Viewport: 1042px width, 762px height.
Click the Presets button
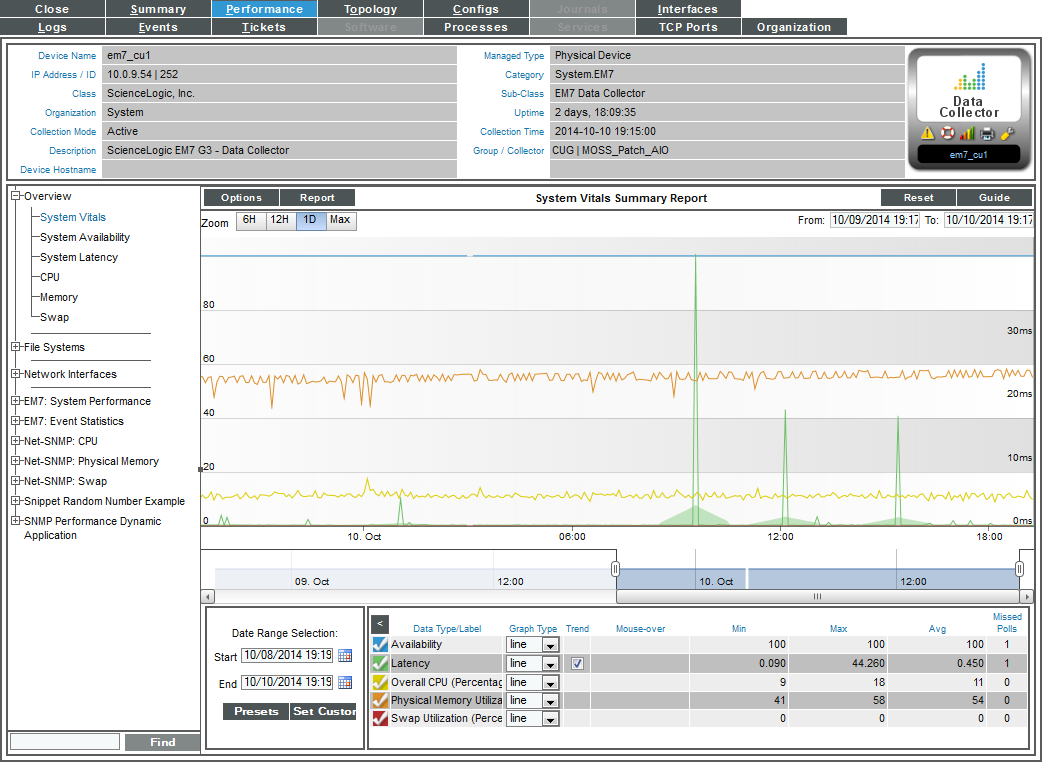[256, 712]
